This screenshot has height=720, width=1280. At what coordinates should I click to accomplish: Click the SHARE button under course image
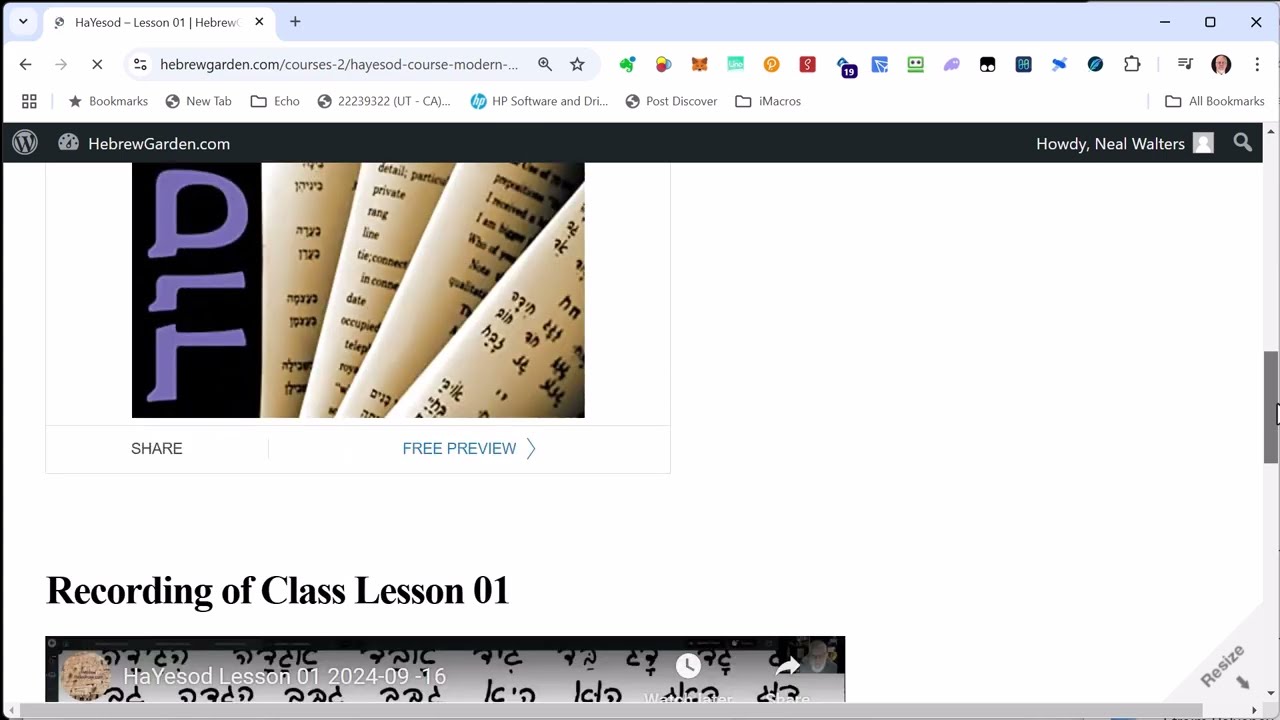click(x=157, y=448)
